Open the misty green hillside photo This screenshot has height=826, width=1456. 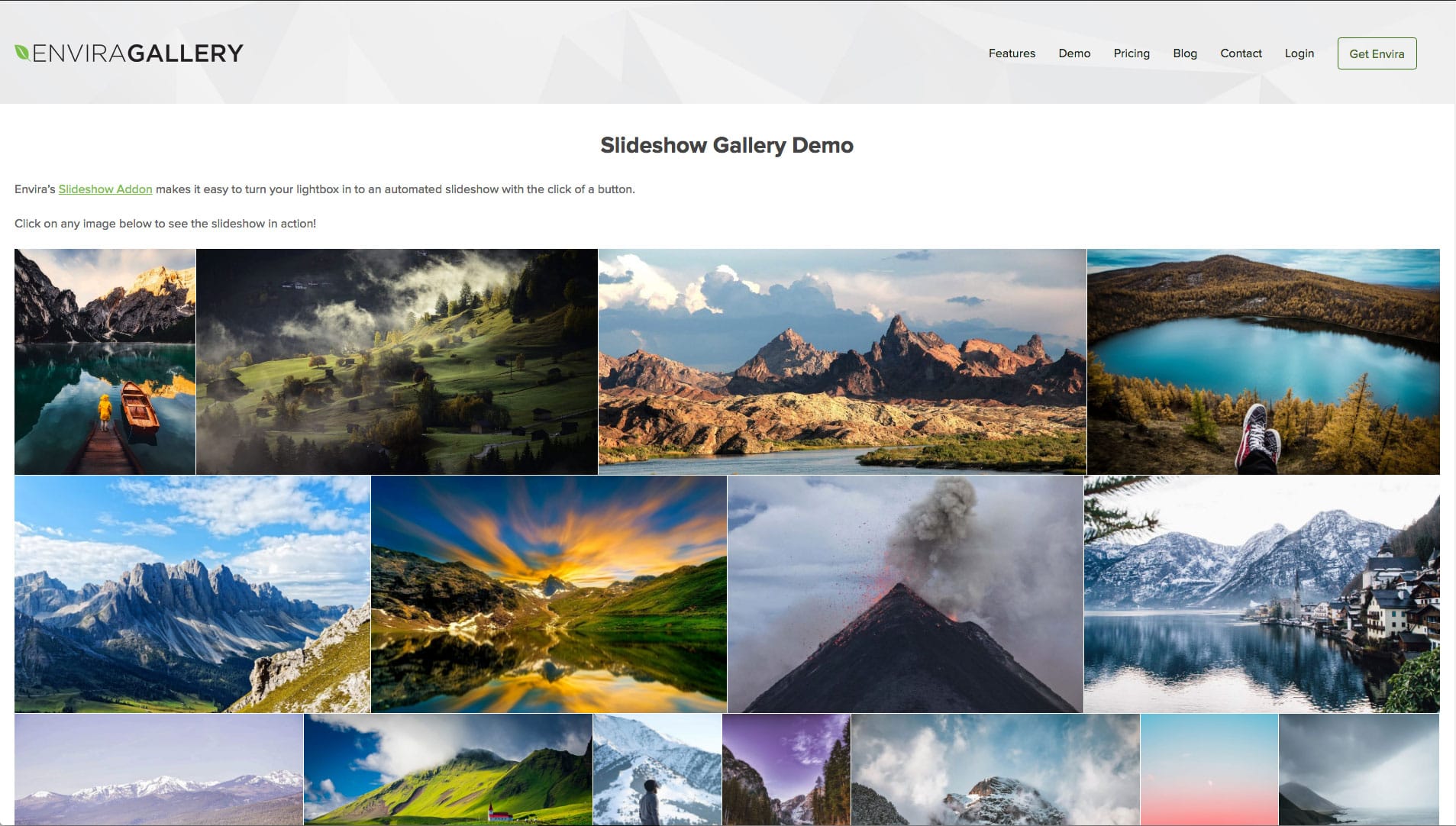coord(397,362)
